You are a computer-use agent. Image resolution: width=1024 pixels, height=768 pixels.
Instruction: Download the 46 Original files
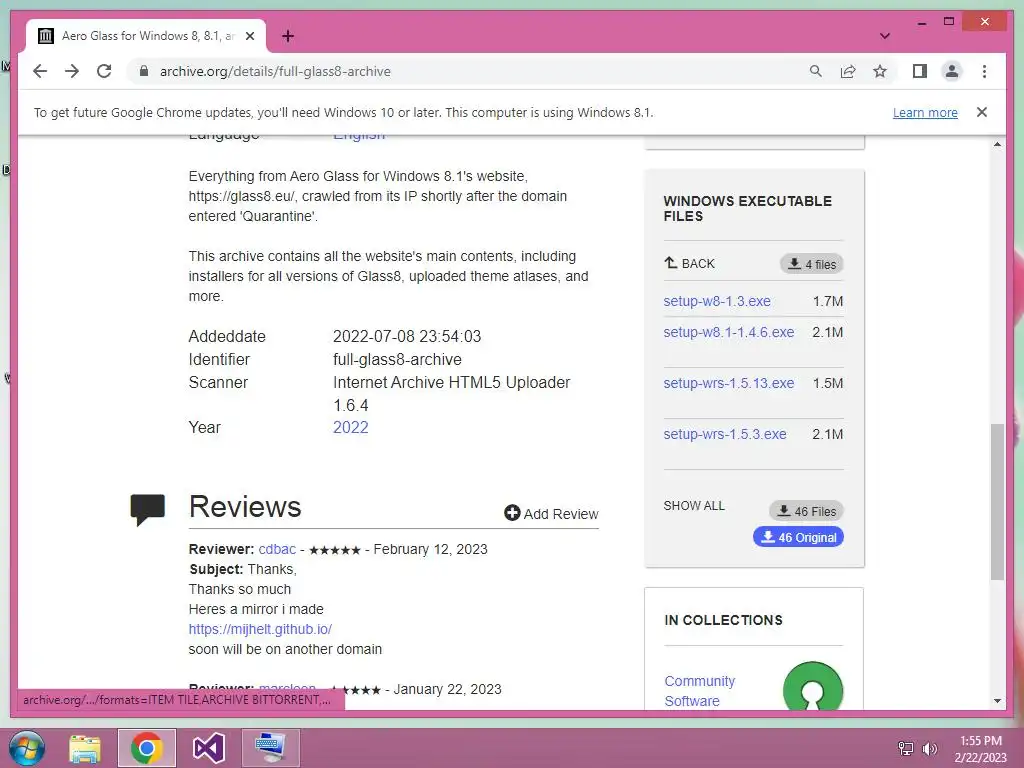tap(798, 537)
